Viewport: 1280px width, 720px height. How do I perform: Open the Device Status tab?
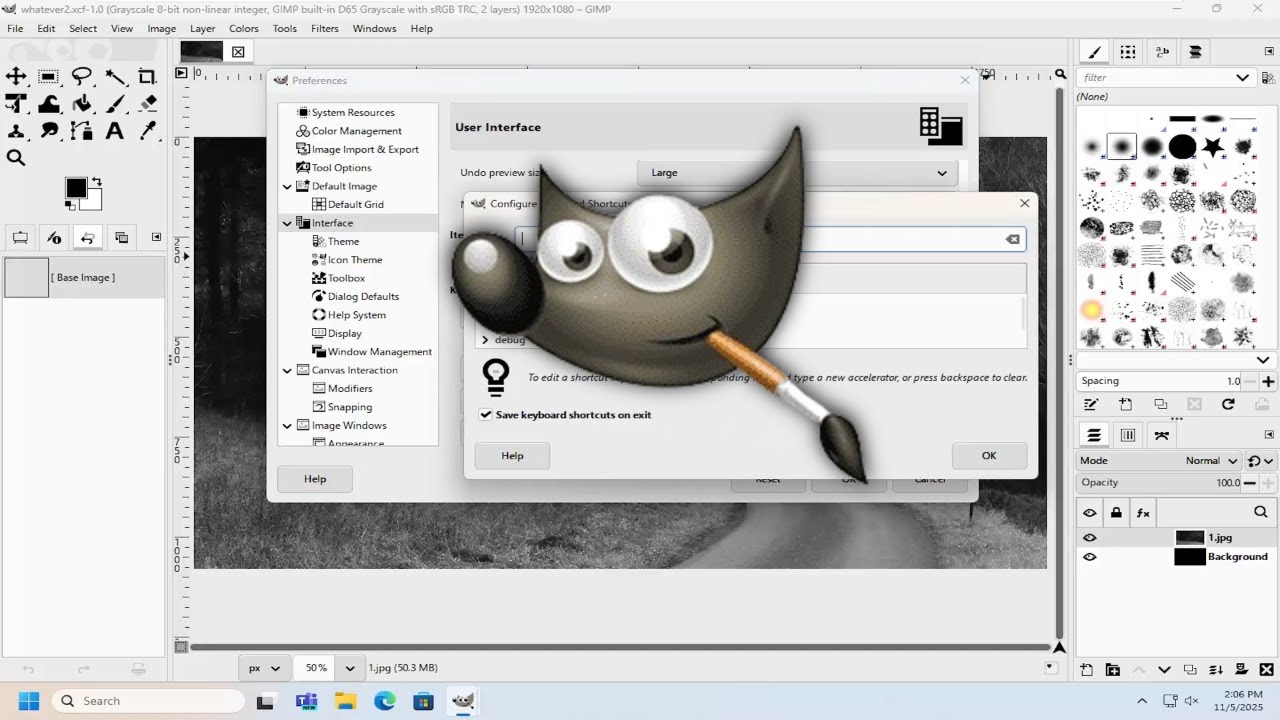tap(54, 237)
